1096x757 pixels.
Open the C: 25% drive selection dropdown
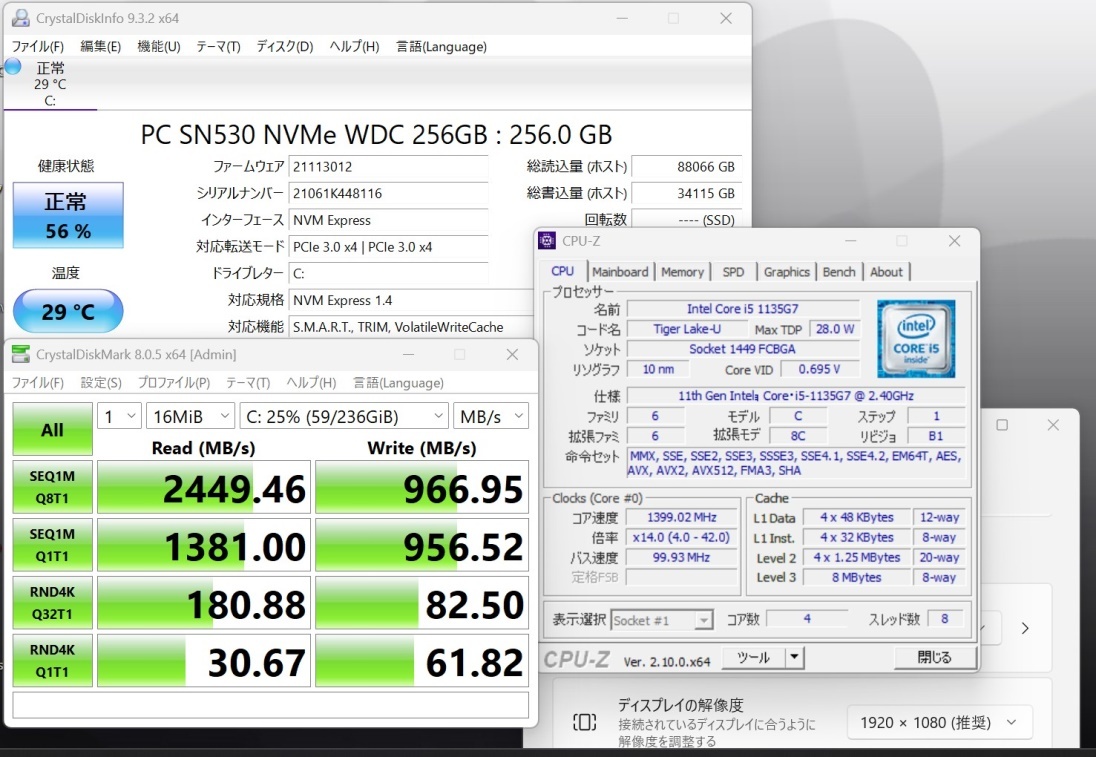[x=343, y=417]
